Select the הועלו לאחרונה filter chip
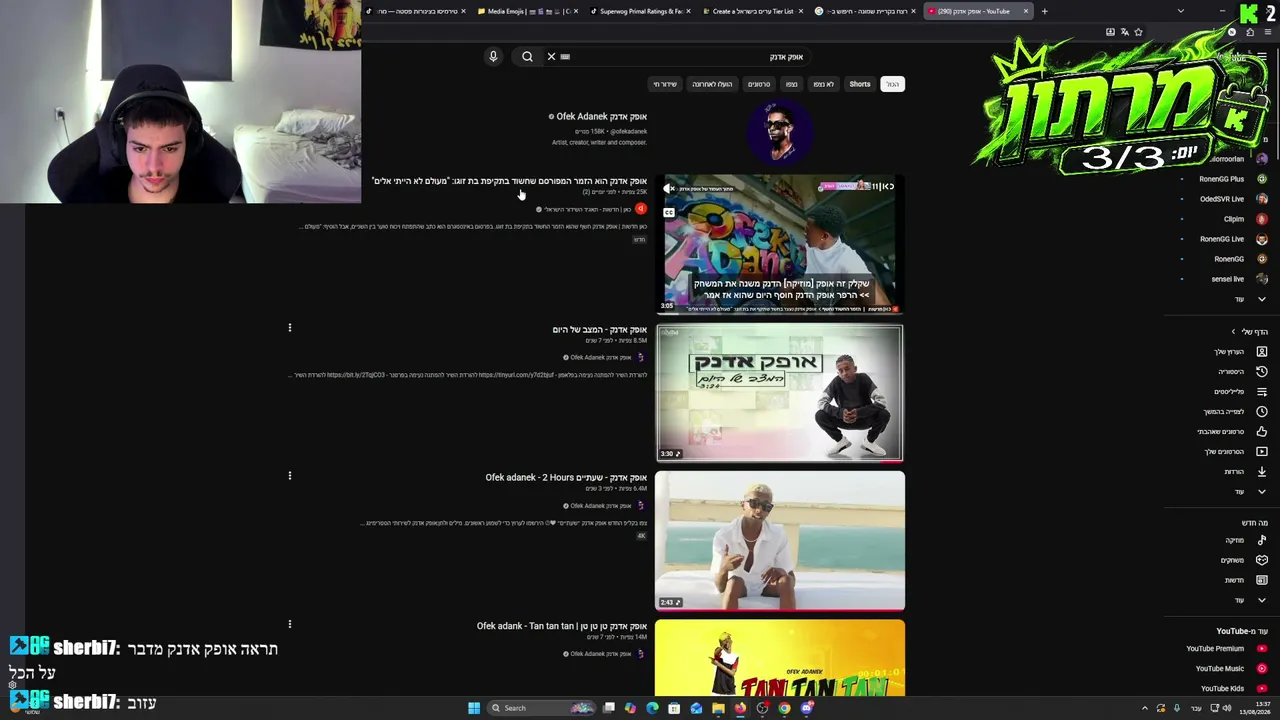Viewport: 1280px width, 720px height. (x=712, y=84)
